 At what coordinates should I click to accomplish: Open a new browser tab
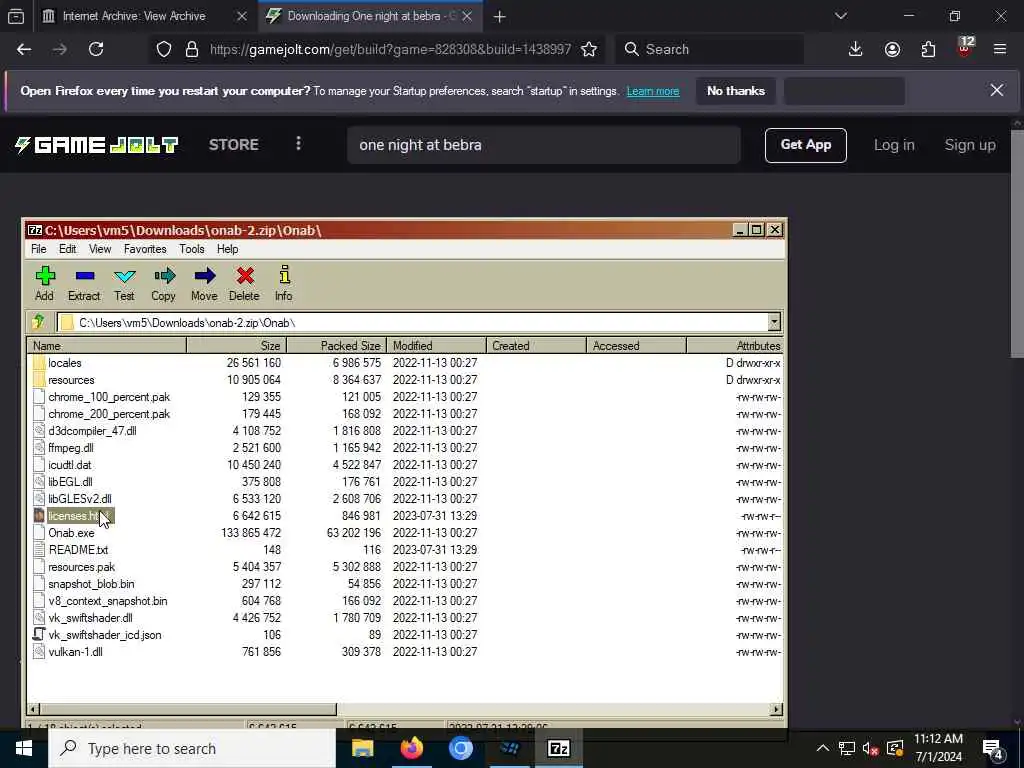click(500, 16)
